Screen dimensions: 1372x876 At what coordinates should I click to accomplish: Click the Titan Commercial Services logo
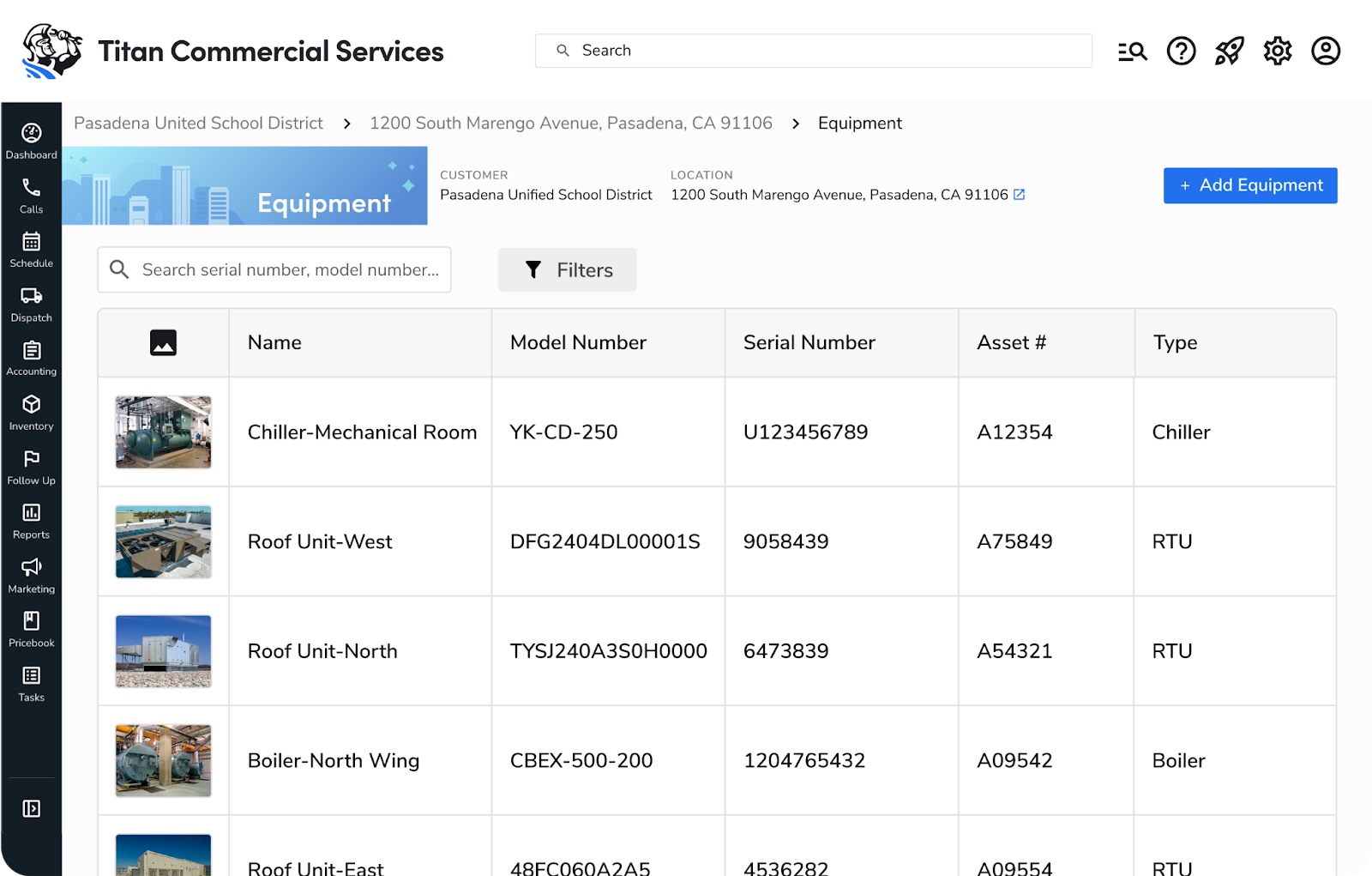tap(52, 51)
